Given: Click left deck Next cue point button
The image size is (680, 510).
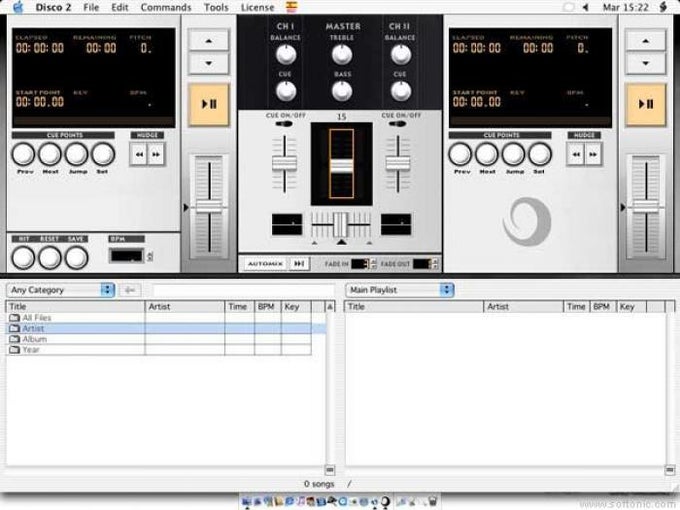Looking at the screenshot, I should point(50,154).
